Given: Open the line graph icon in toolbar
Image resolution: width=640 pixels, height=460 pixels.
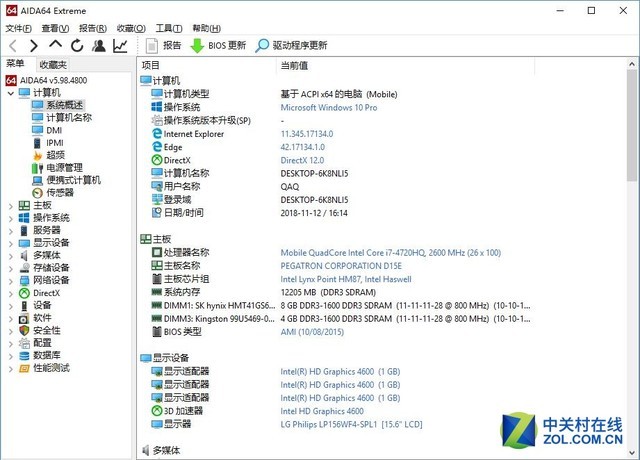Looking at the screenshot, I should (x=120, y=45).
